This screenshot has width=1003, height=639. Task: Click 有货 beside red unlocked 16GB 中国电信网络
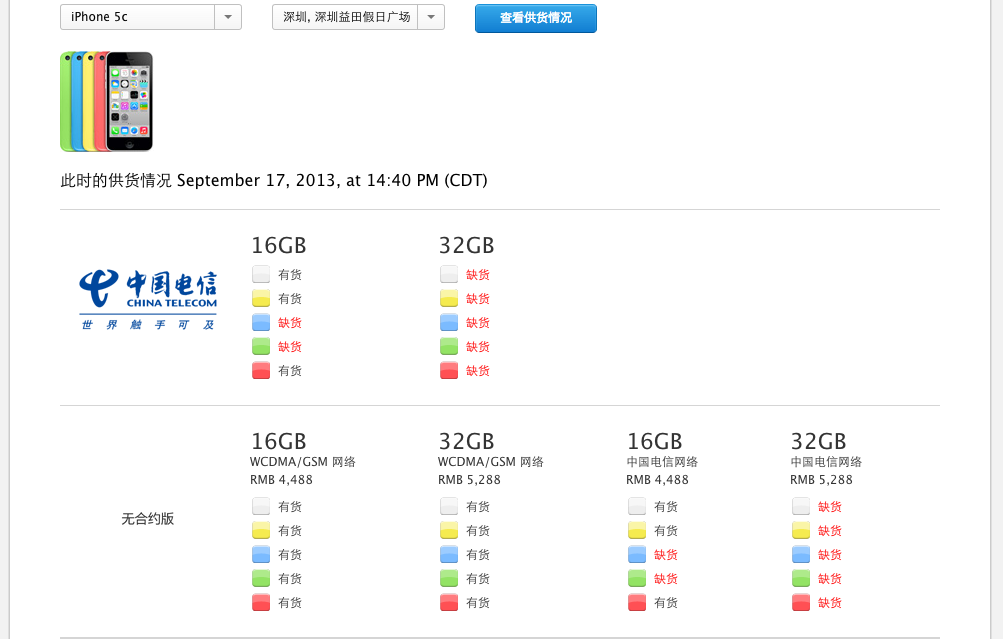(x=666, y=603)
